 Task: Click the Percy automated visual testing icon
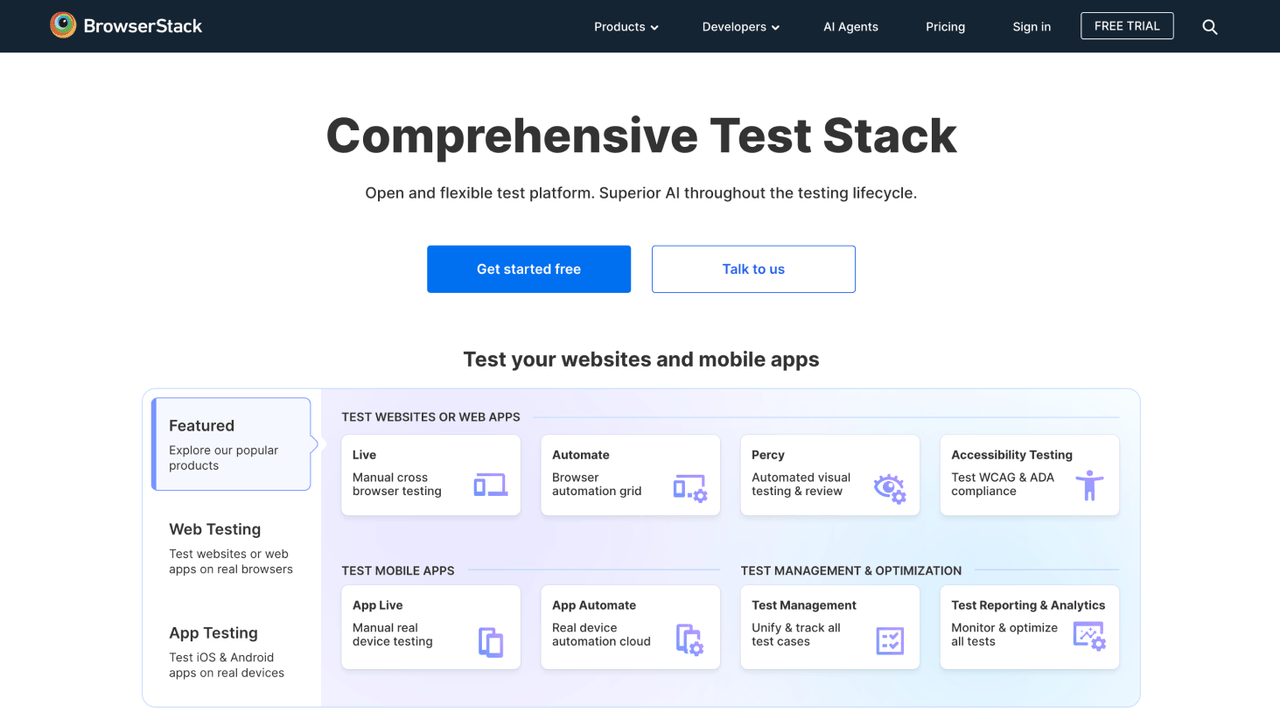890,488
